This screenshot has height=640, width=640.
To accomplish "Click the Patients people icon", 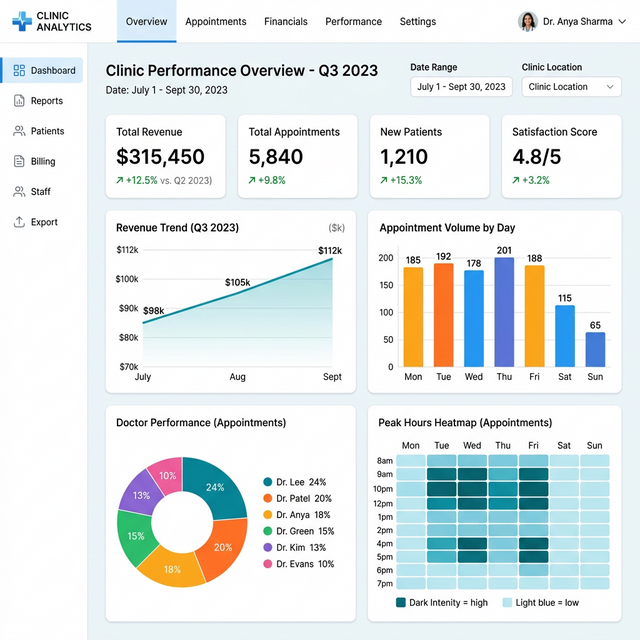I will 19,131.
